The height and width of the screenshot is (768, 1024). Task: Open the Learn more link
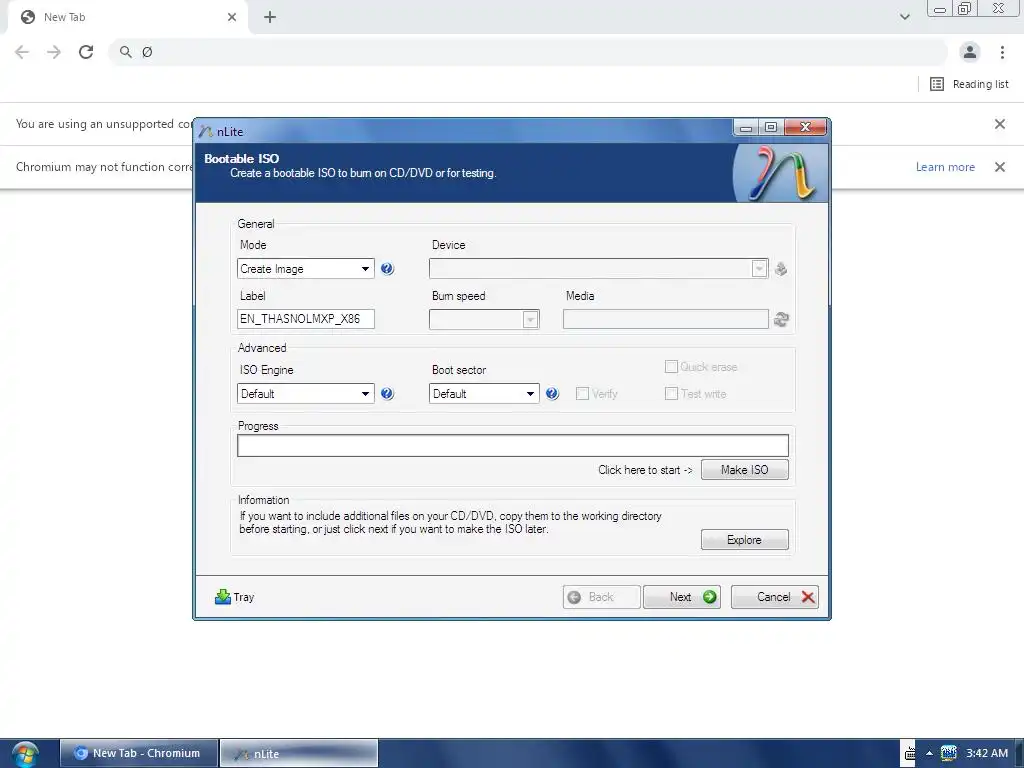(945, 167)
